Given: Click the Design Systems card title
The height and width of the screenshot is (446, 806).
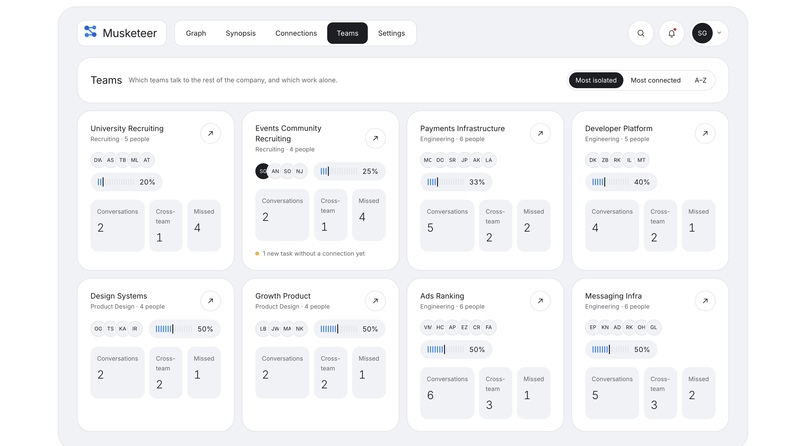Looking at the screenshot, I should tap(119, 296).
